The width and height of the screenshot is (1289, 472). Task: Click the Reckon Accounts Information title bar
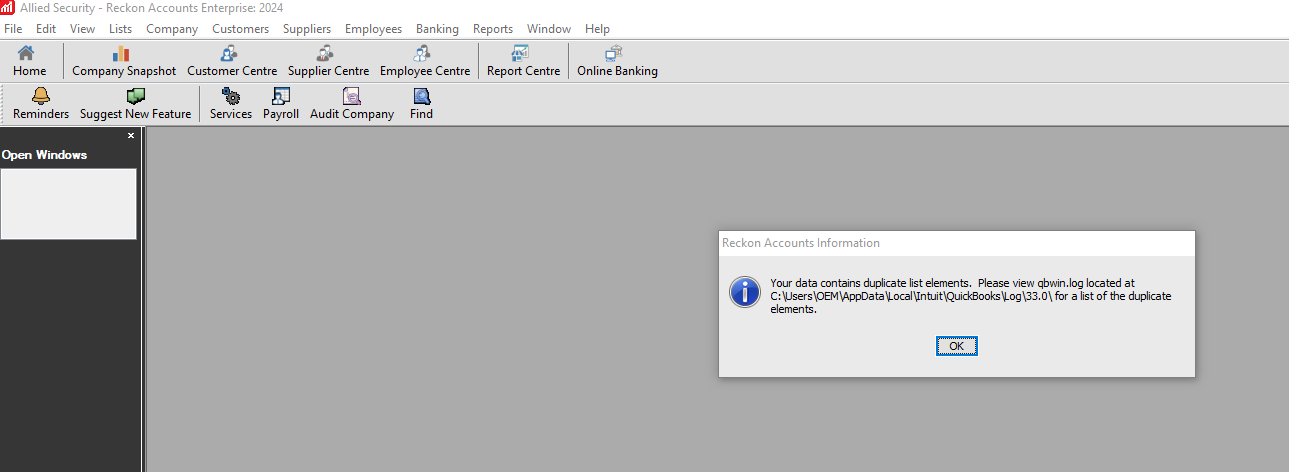point(957,243)
